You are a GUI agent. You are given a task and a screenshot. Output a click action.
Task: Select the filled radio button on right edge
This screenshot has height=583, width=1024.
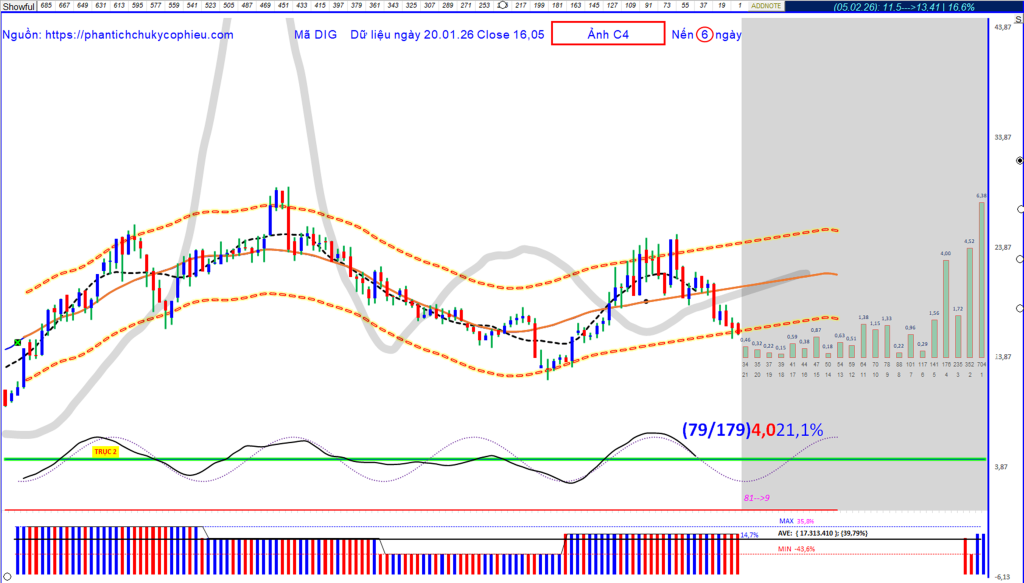(1018, 160)
